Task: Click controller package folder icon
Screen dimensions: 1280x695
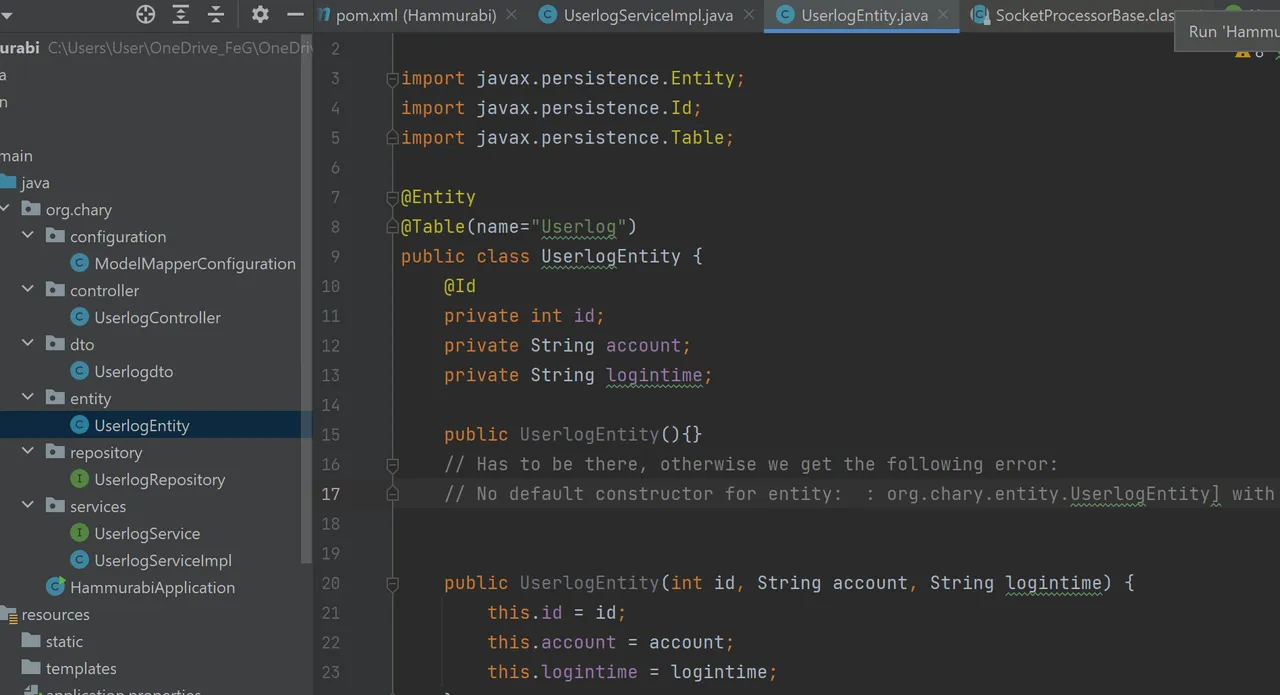Action: pyautogui.click(x=55, y=290)
